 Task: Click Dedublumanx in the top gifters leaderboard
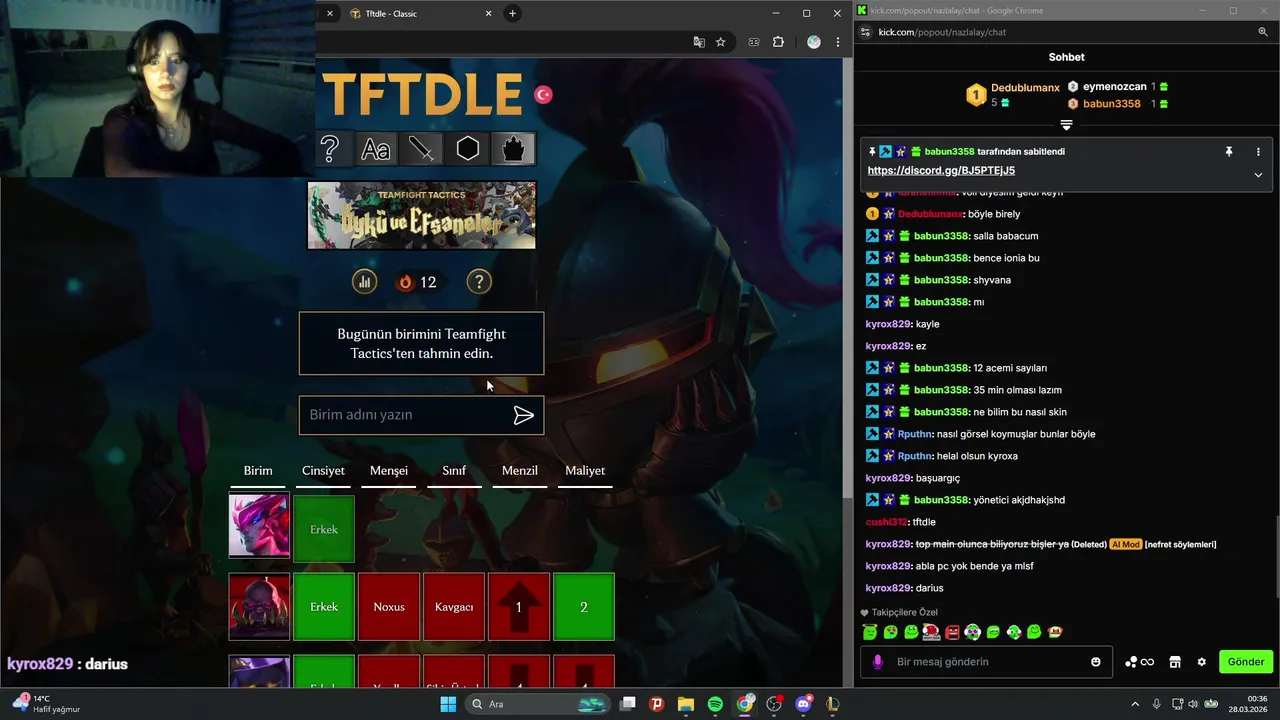(x=1025, y=88)
